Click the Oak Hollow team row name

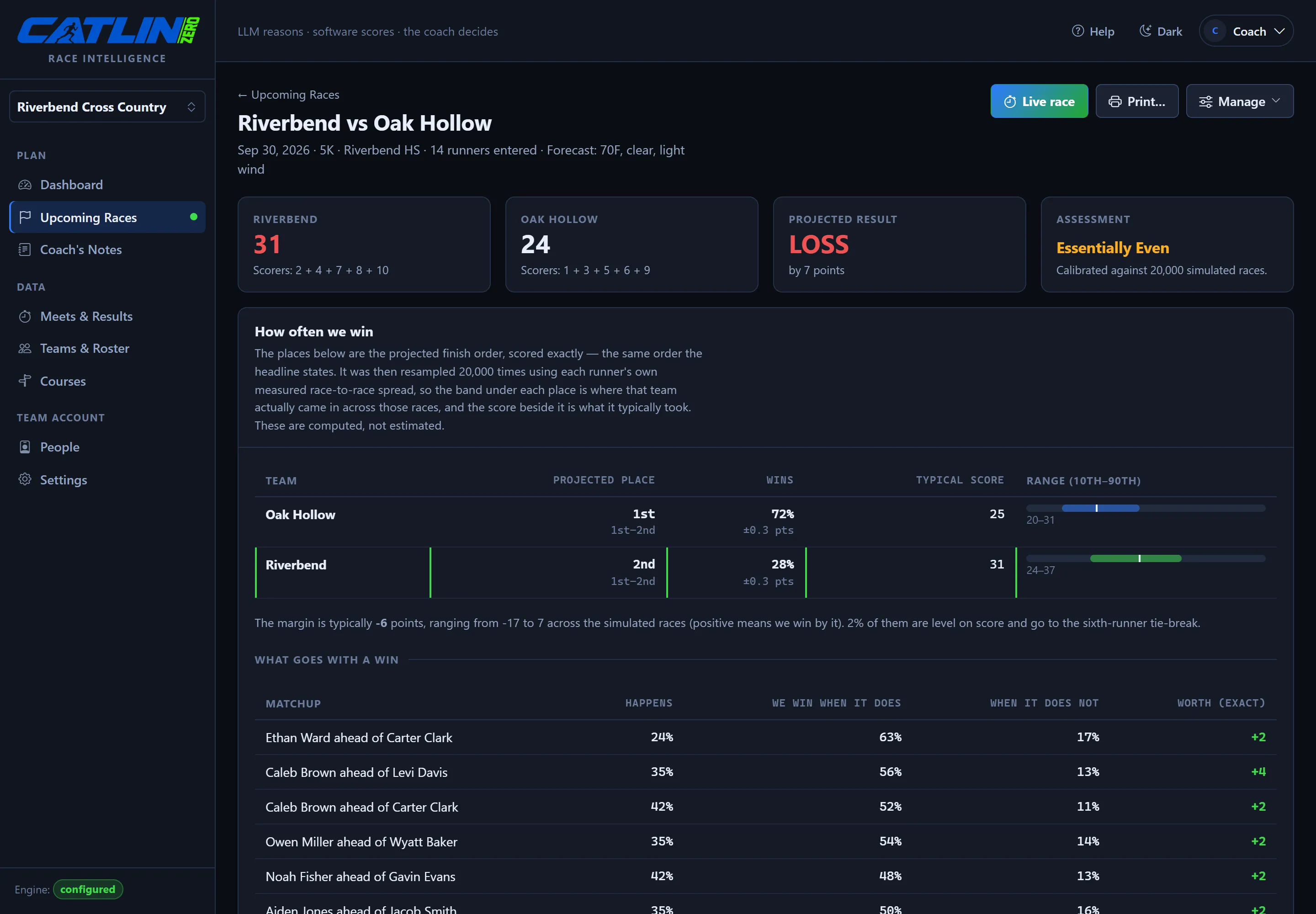pos(300,514)
